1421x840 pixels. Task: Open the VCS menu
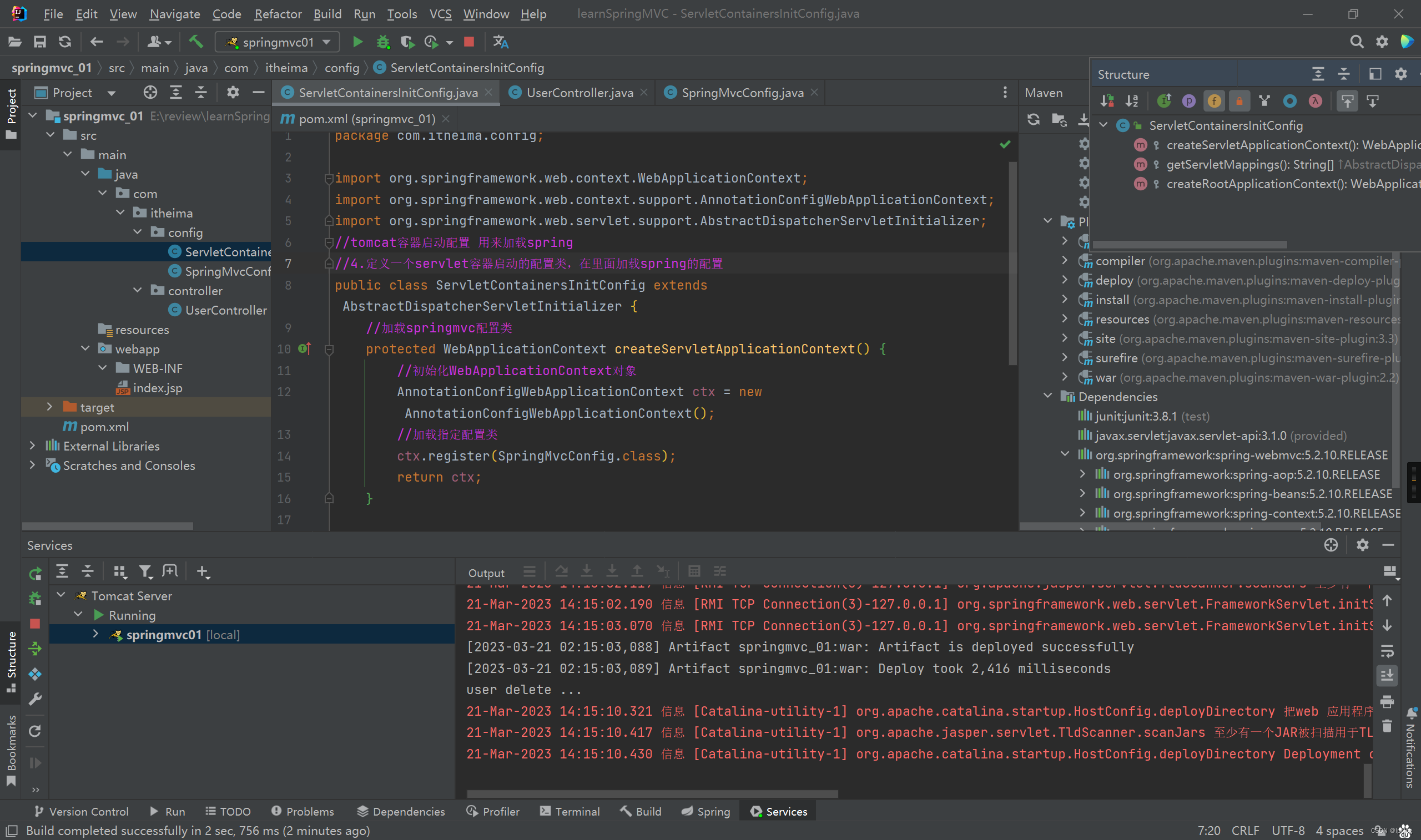click(440, 13)
